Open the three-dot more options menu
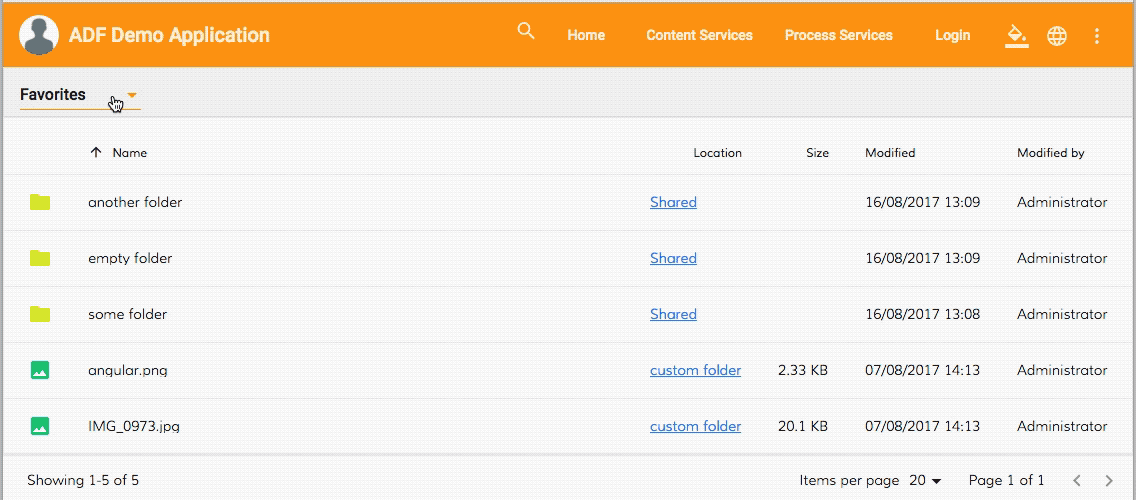1136x500 pixels. 1096,36
